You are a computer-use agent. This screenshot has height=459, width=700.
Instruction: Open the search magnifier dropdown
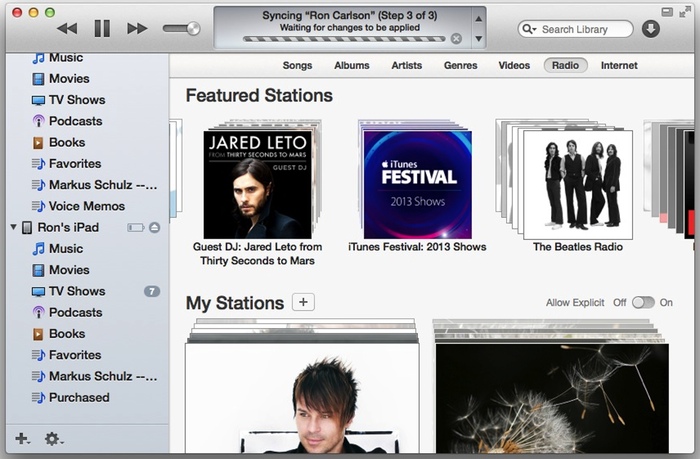click(x=529, y=29)
